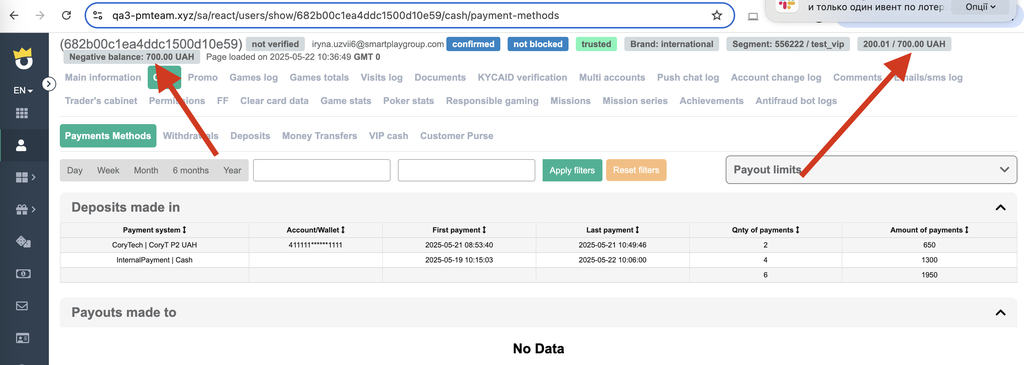Collapse the Deposits made in section
1024x365 pixels.
tap(999, 208)
